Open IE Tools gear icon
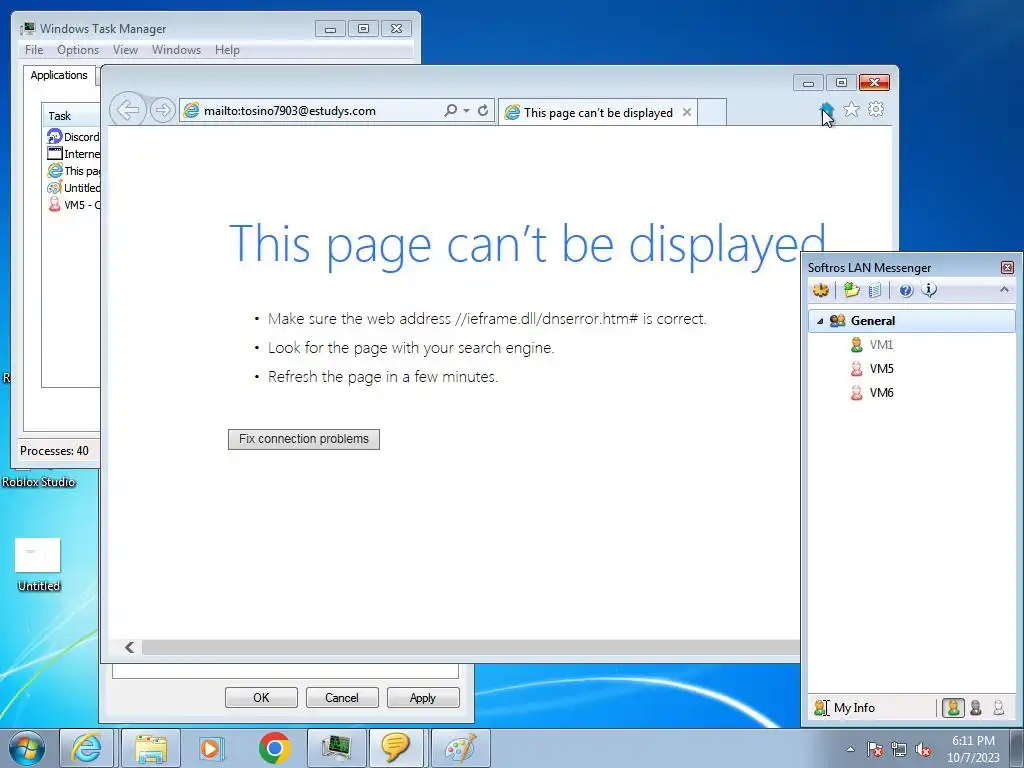 [x=876, y=110]
